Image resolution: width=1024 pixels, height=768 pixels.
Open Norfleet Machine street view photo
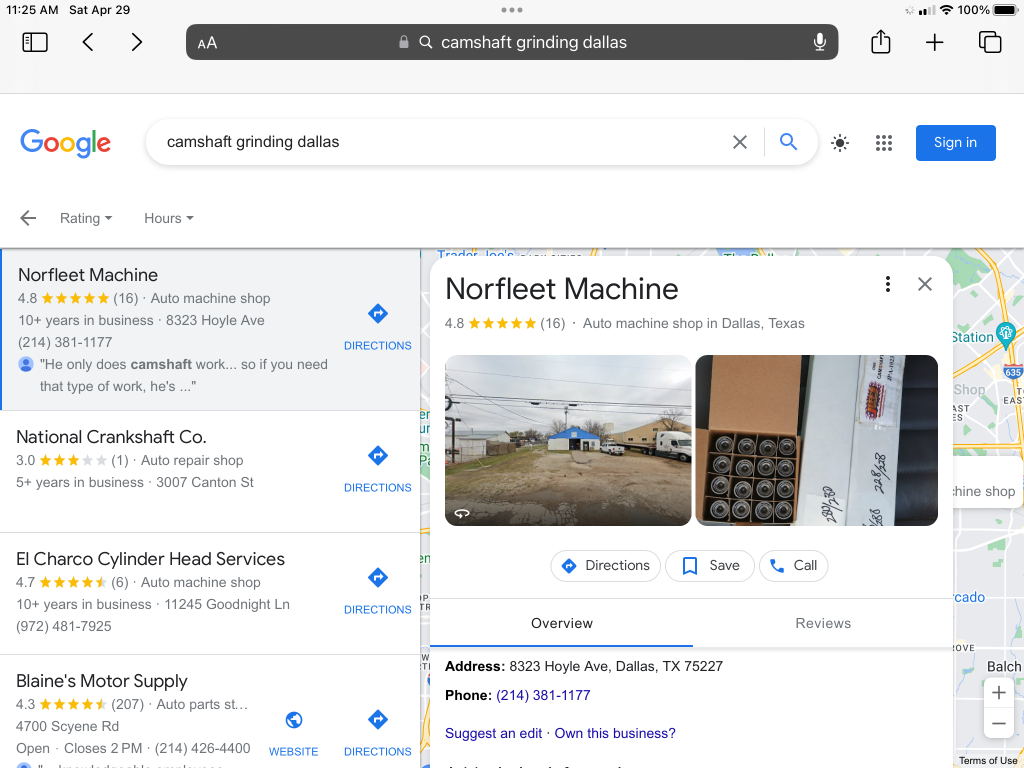pos(567,440)
